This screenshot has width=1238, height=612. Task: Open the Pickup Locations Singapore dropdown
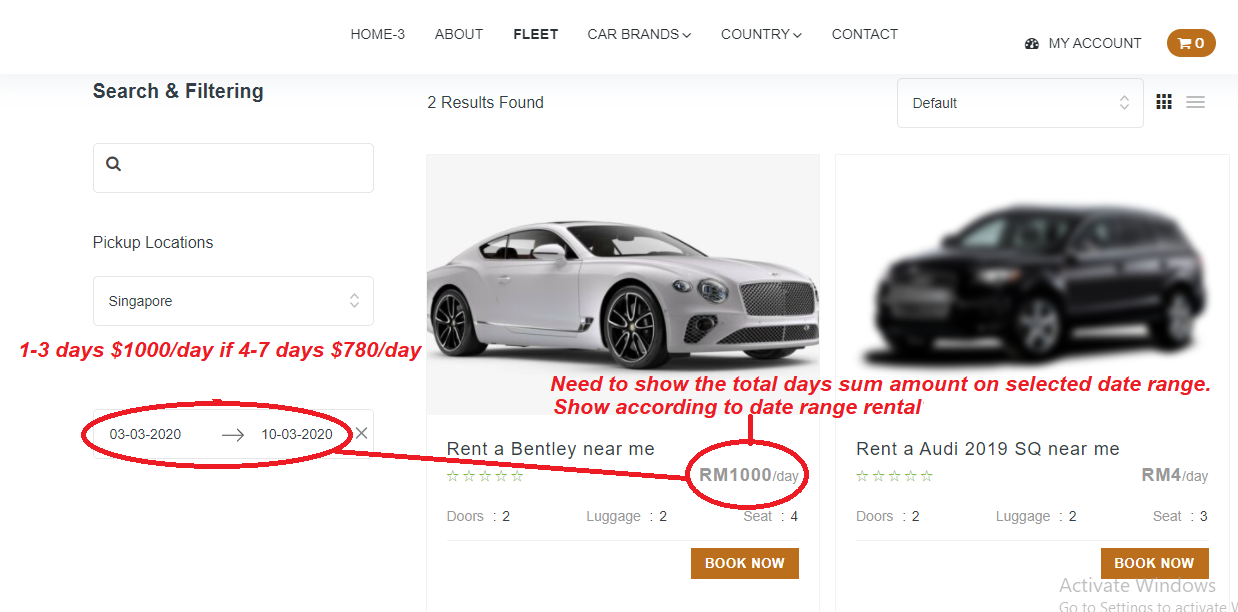(x=233, y=301)
